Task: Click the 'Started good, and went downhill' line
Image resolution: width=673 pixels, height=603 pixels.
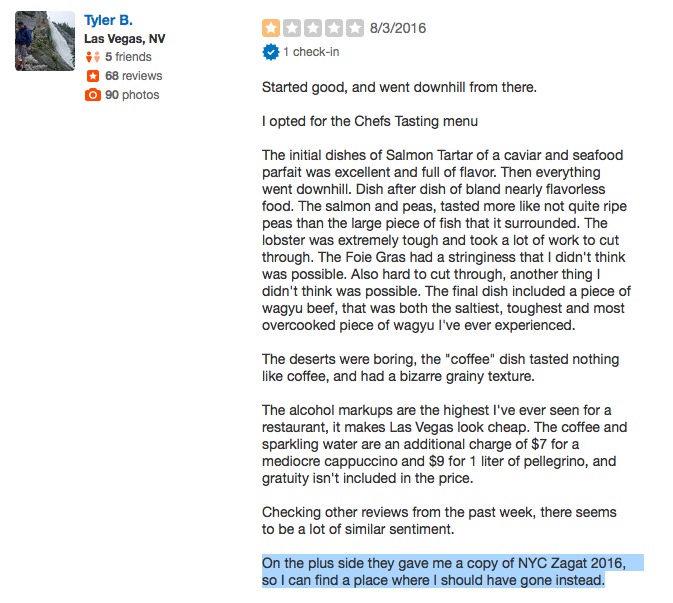Action: 399,87
